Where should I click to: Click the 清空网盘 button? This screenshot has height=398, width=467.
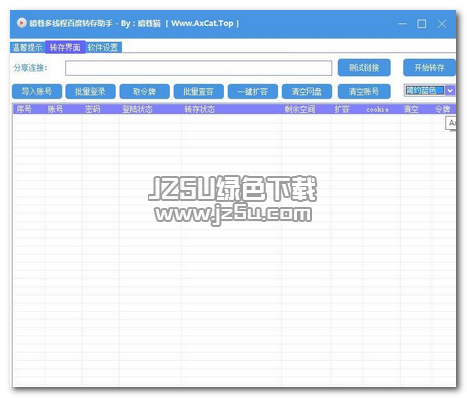(x=307, y=91)
